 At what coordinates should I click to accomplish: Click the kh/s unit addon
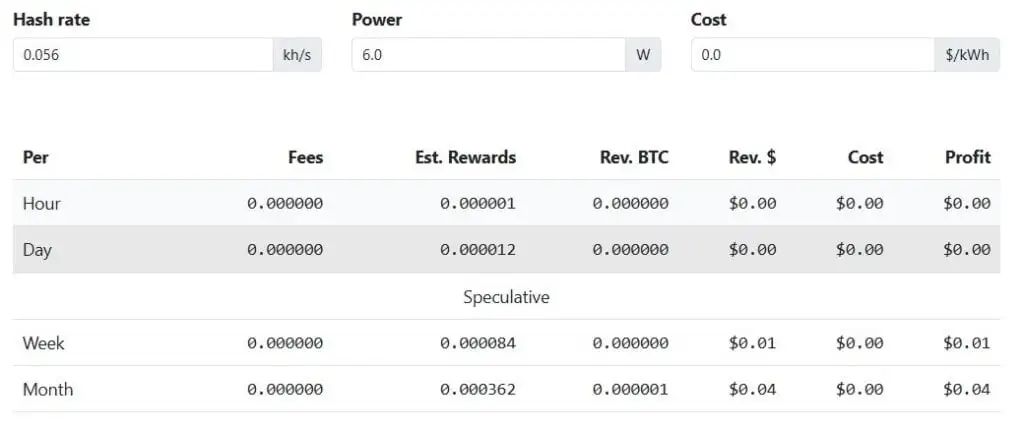[297, 55]
